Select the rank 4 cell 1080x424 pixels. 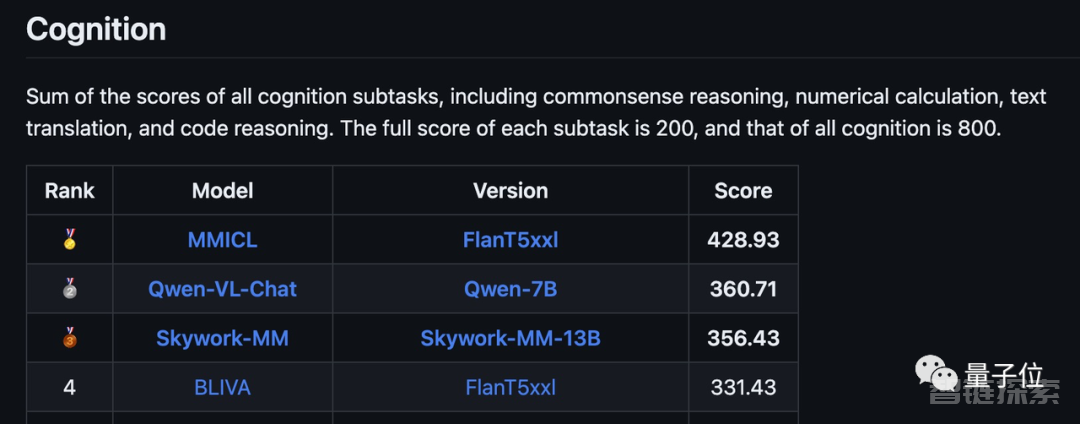(x=70, y=388)
